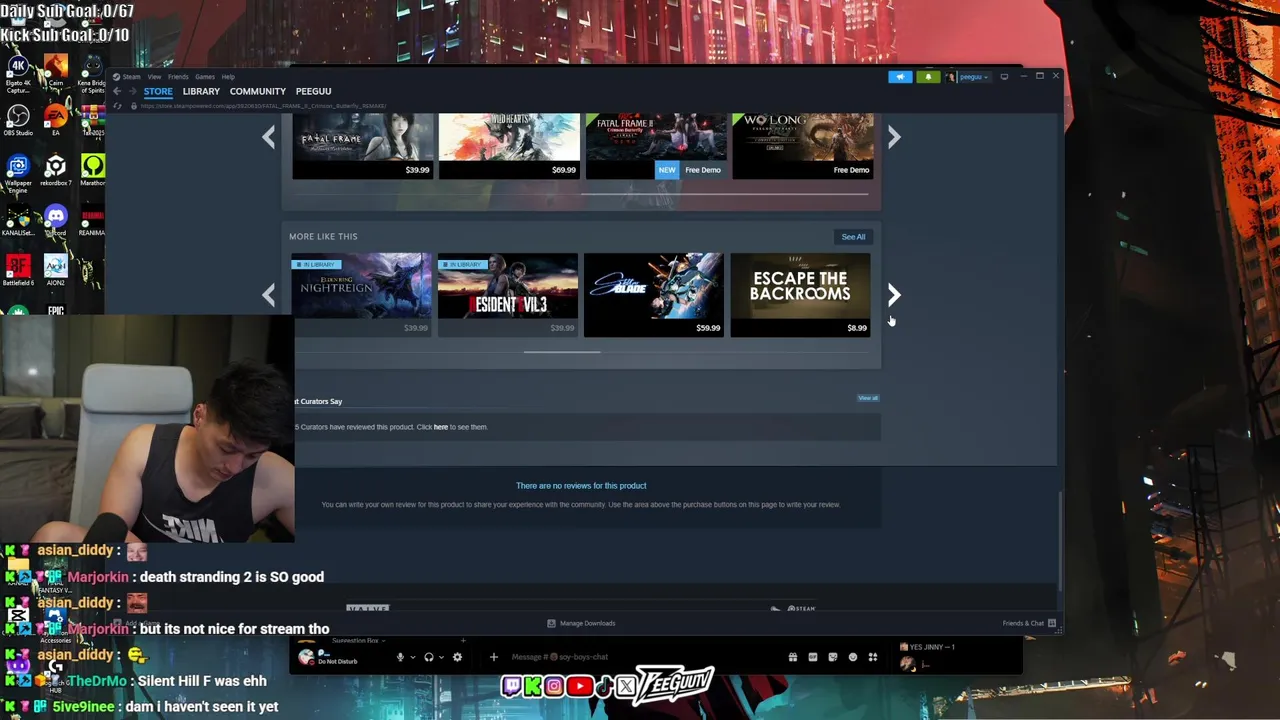Click View all in Curators section
1280x720 pixels.
[x=868, y=398]
